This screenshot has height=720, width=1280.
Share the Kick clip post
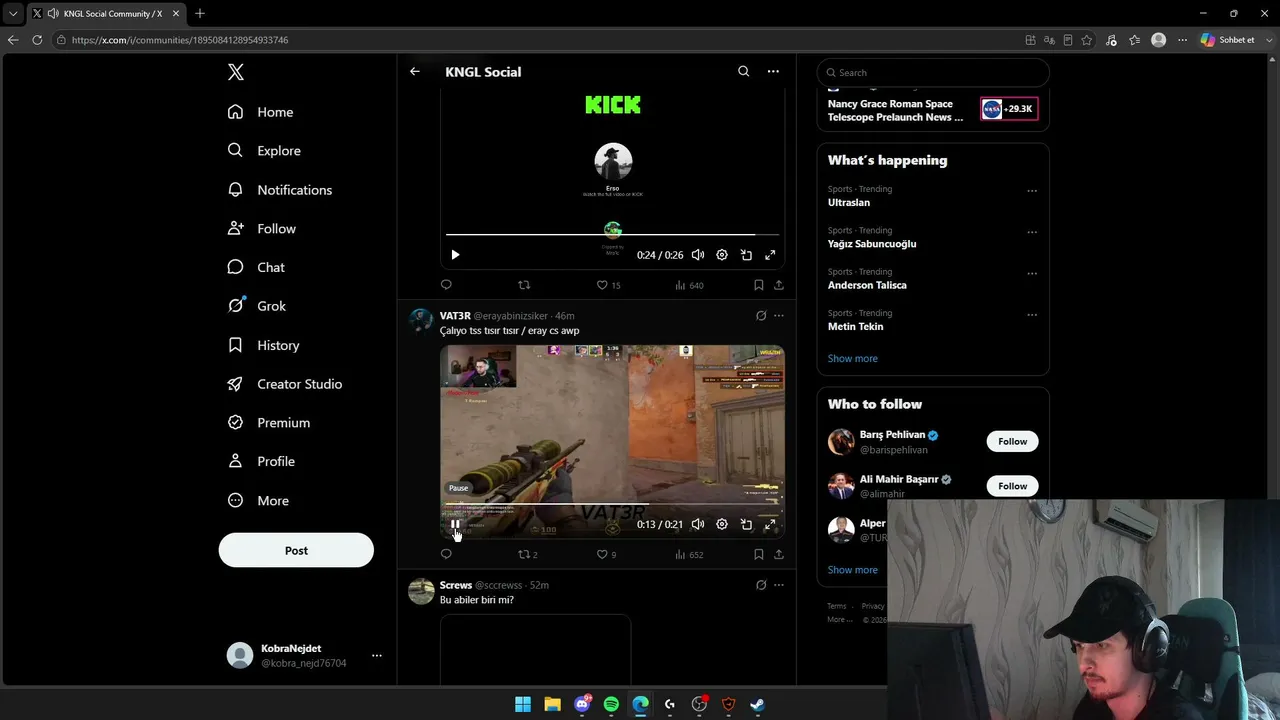779,285
